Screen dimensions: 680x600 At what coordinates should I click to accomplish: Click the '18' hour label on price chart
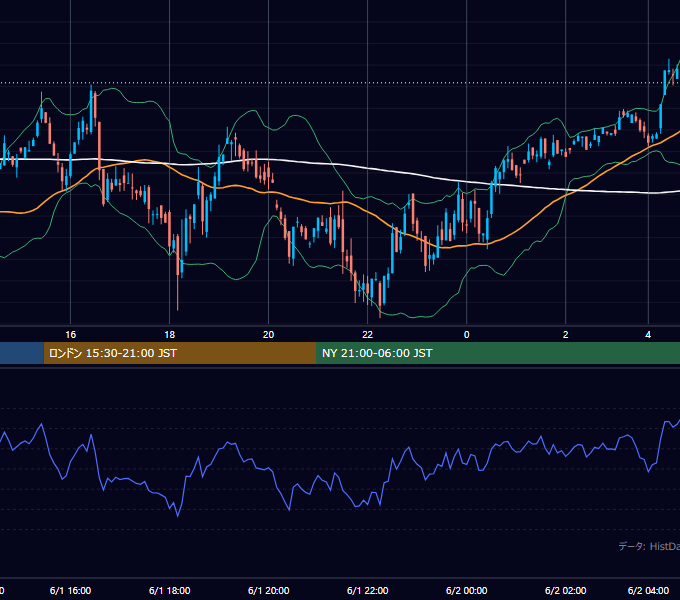(170, 335)
